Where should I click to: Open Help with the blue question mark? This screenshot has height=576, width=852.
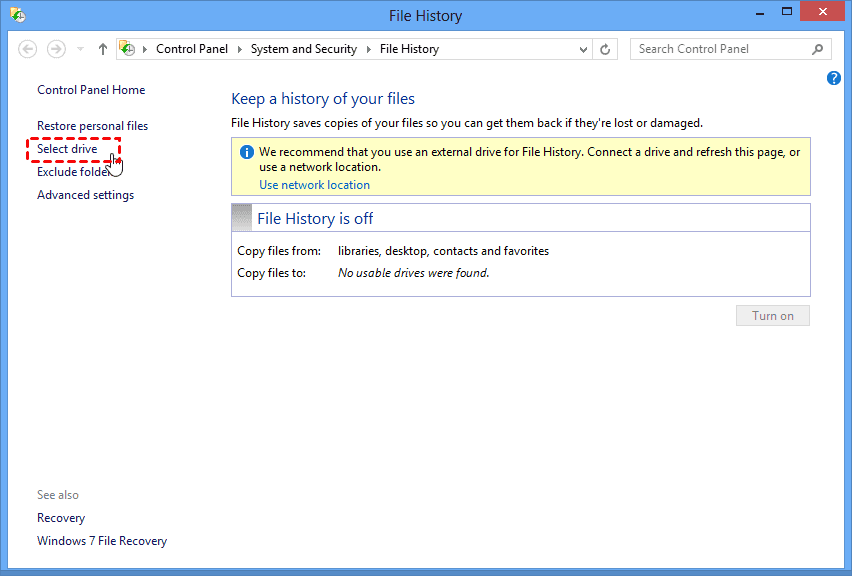834,78
